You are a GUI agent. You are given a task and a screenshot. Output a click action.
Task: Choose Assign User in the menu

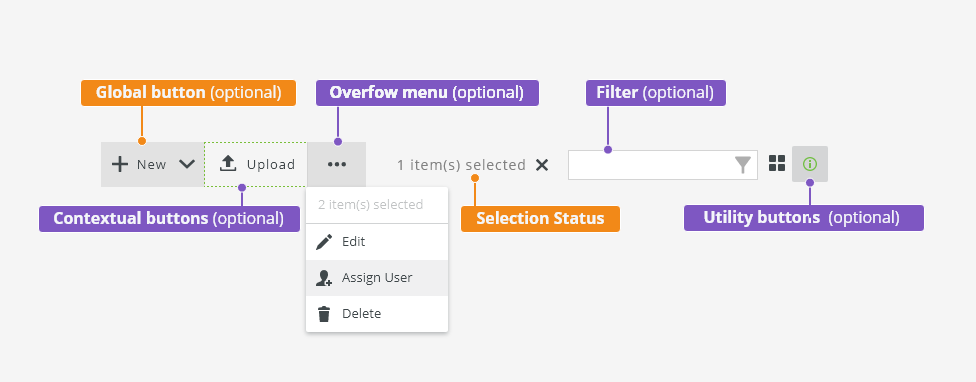[x=377, y=277]
